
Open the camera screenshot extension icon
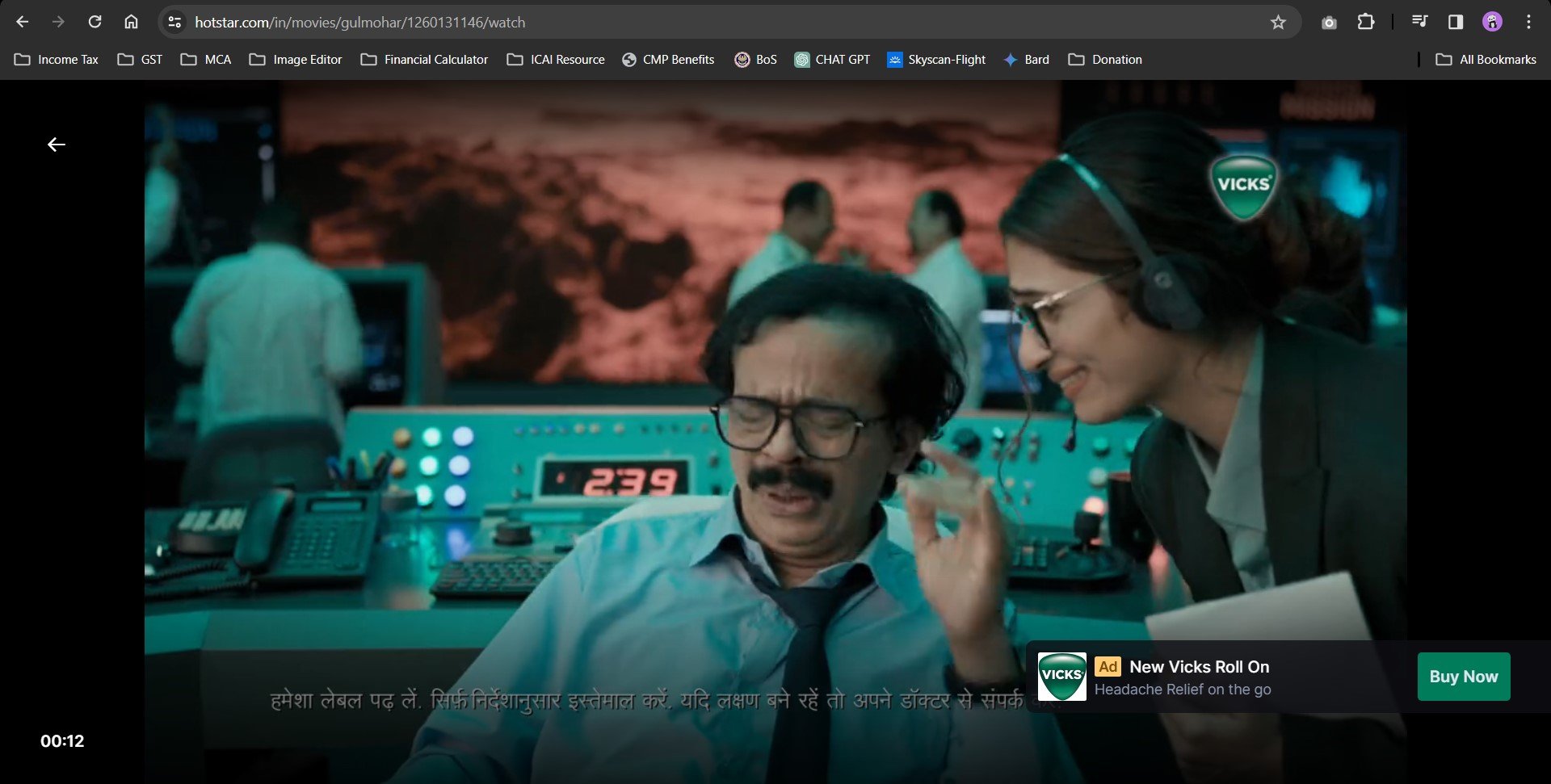pyautogui.click(x=1329, y=23)
